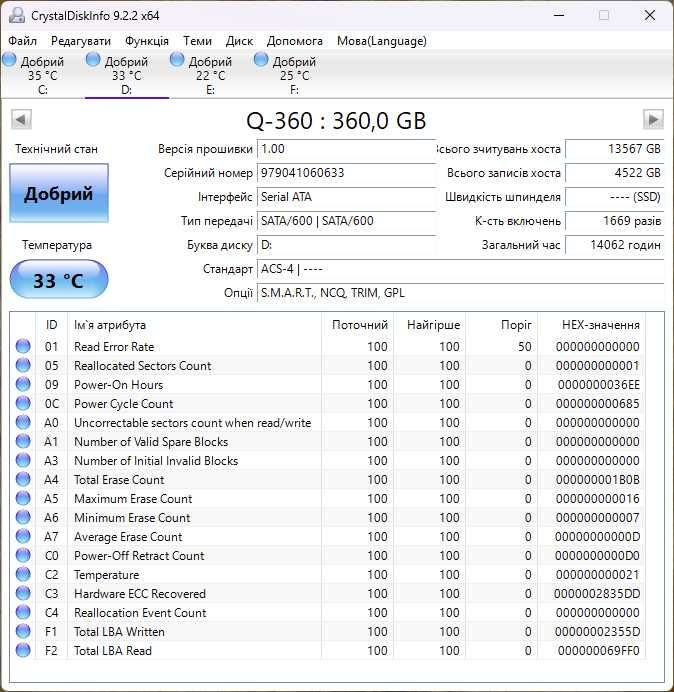The image size is (674, 692).
Task: Click the interface field Serial ATA
Action: [346, 196]
